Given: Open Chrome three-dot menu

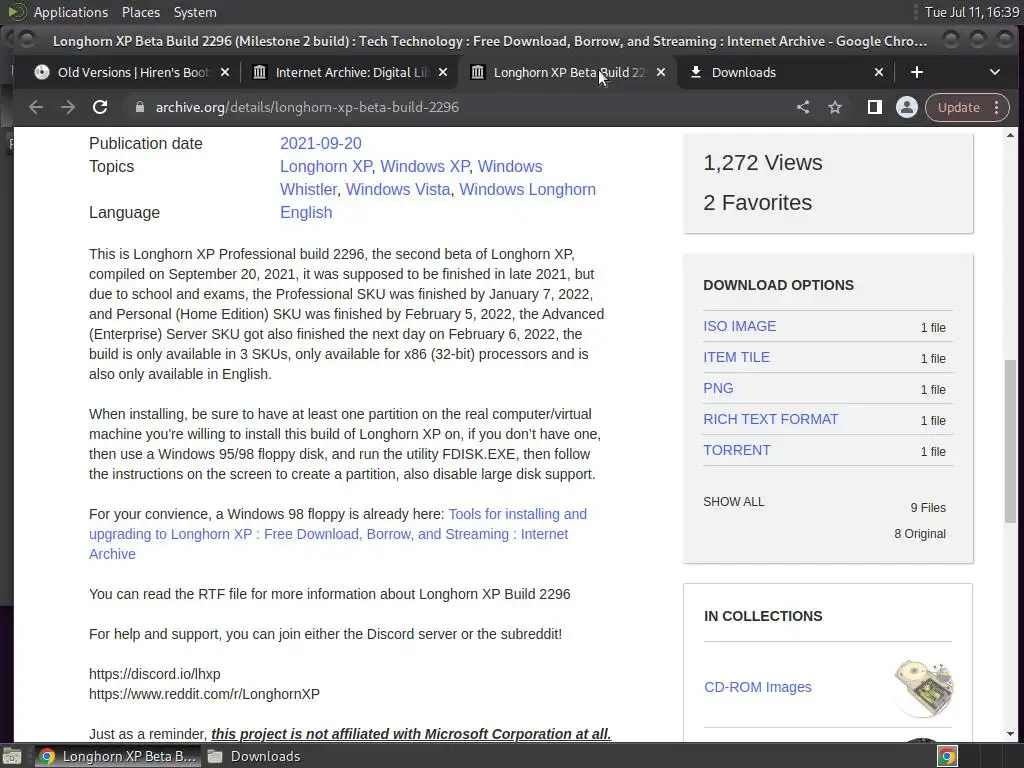Looking at the screenshot, I should pyautogui.click(x=997, y=107).
